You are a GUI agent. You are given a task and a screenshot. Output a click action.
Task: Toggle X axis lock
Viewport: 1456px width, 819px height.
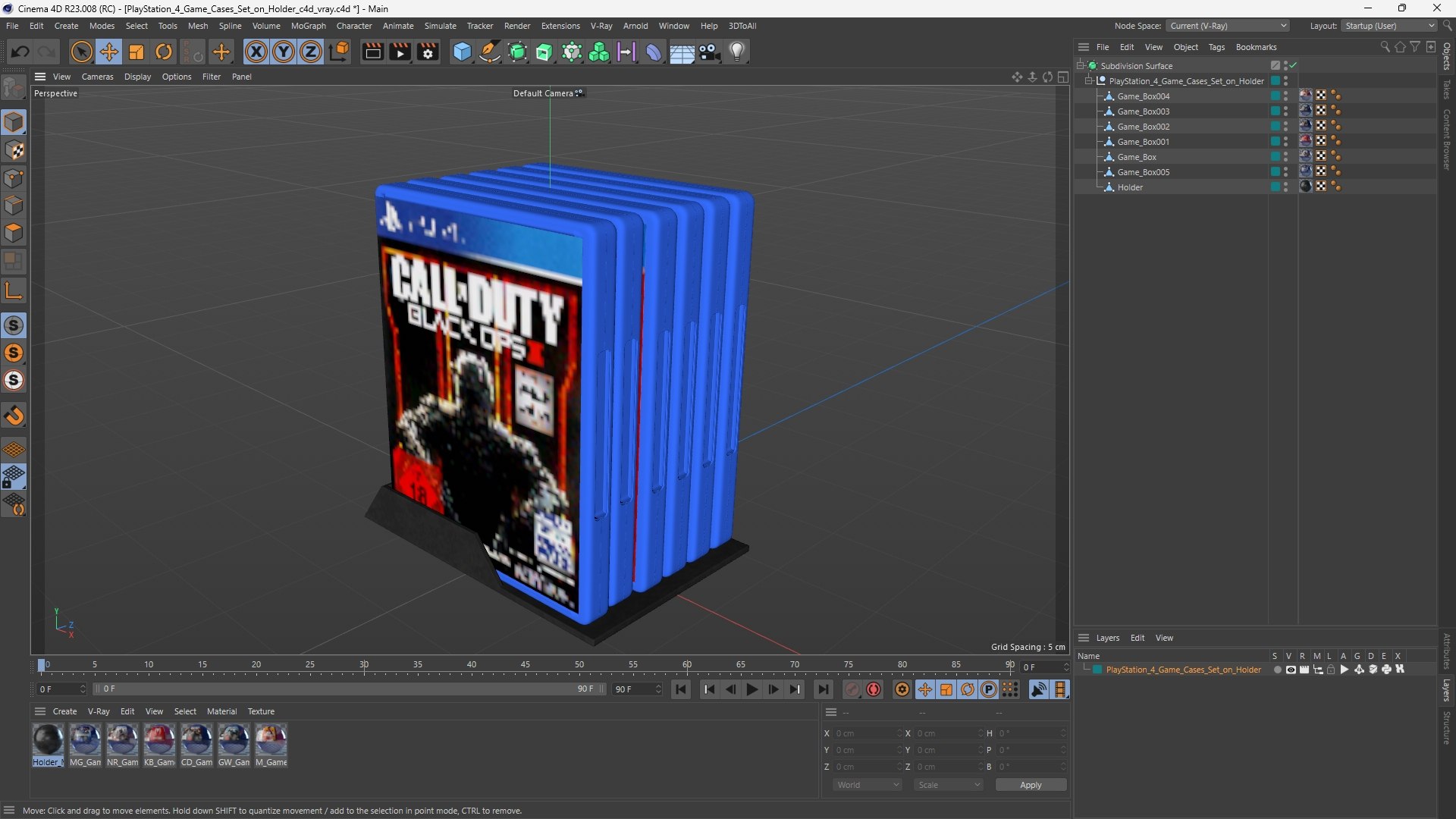(256, 52)
